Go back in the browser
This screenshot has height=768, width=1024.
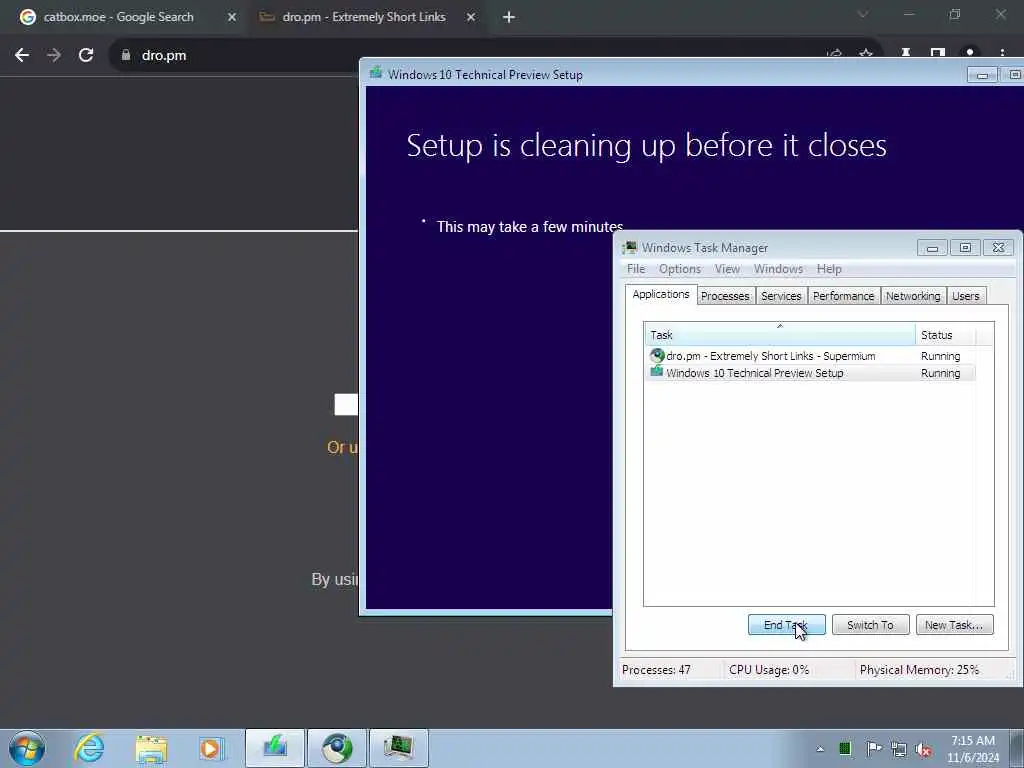[x=22, y=56]
